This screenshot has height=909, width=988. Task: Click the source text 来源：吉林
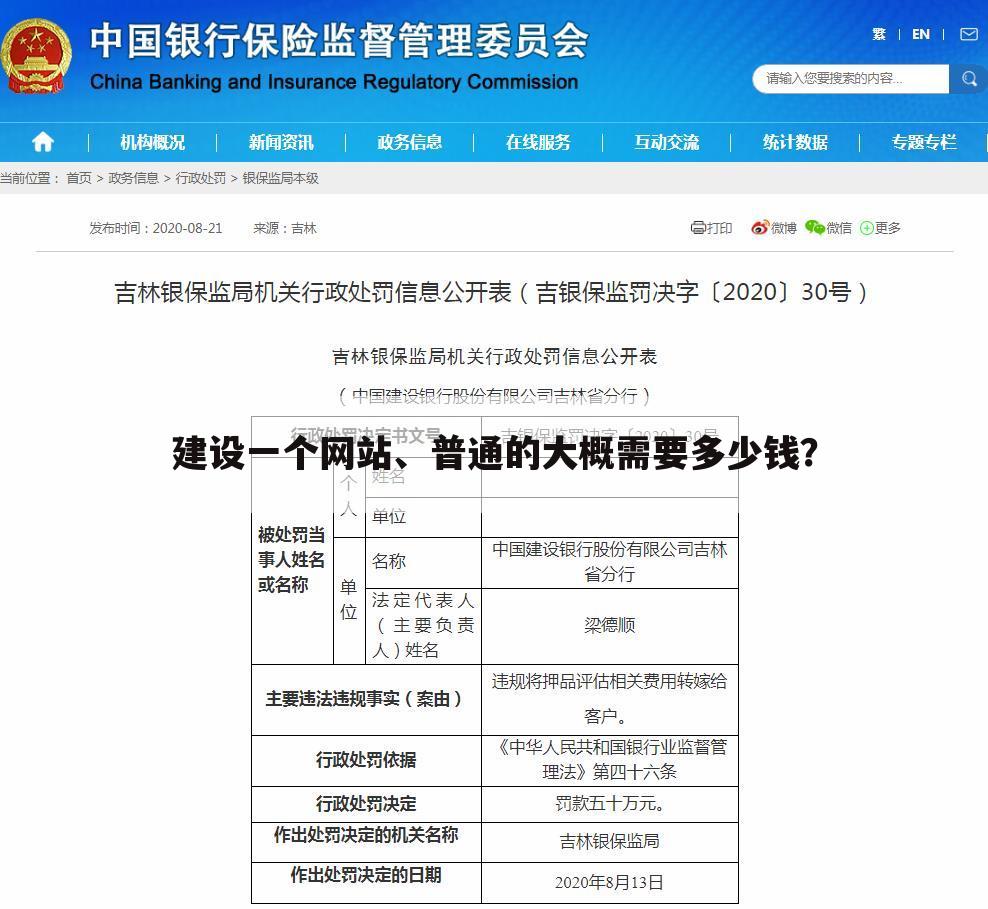[285, 228]
